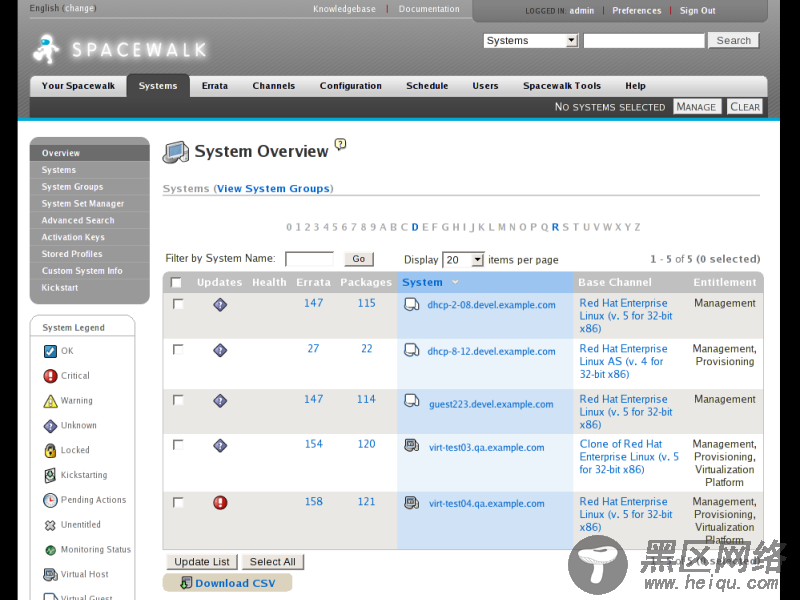Check the box for dhcp-2-08.devel.example.com

pyautogui.click(x=178, y=304)
